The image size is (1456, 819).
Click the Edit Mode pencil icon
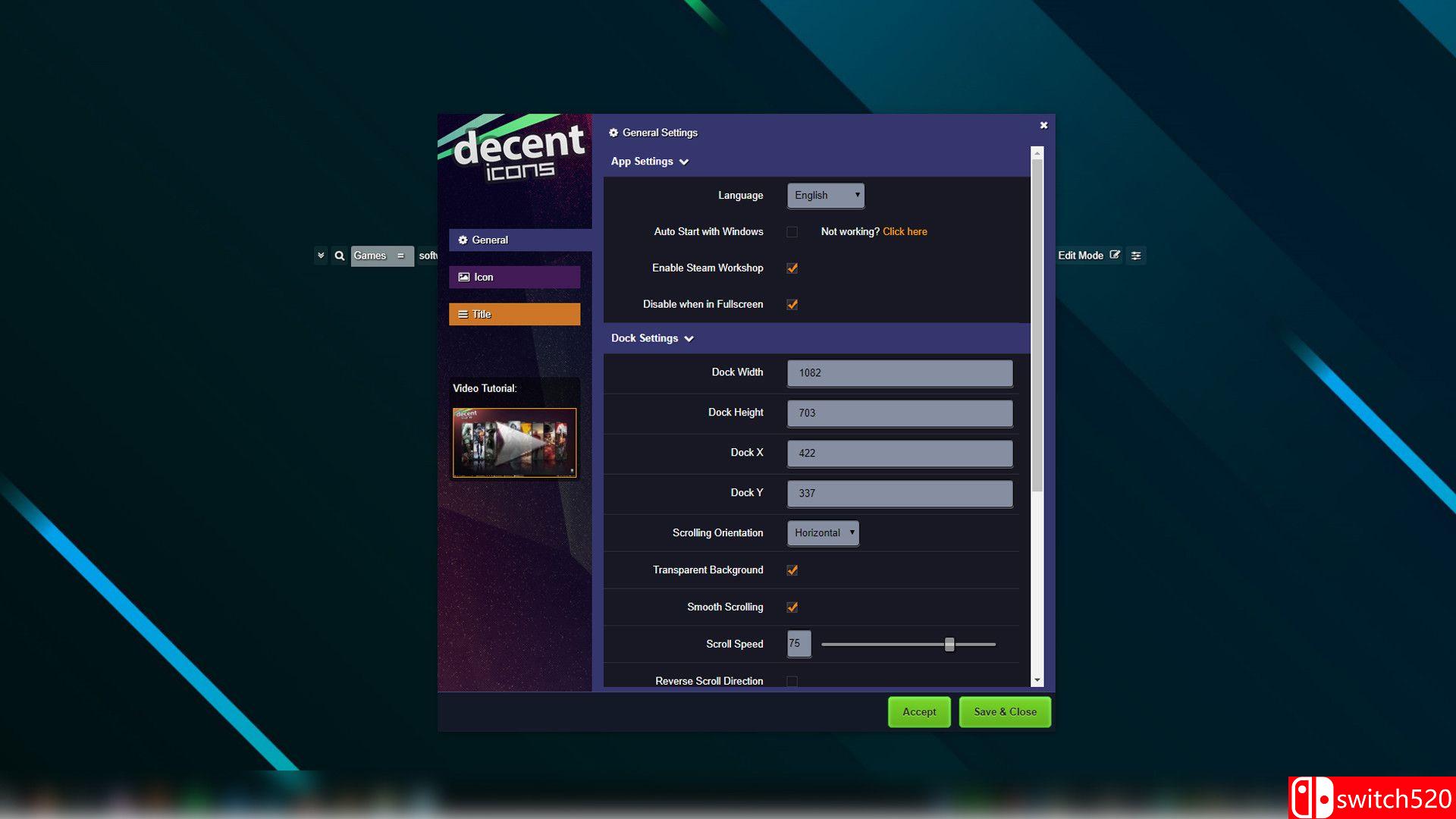click(1114, 256)
